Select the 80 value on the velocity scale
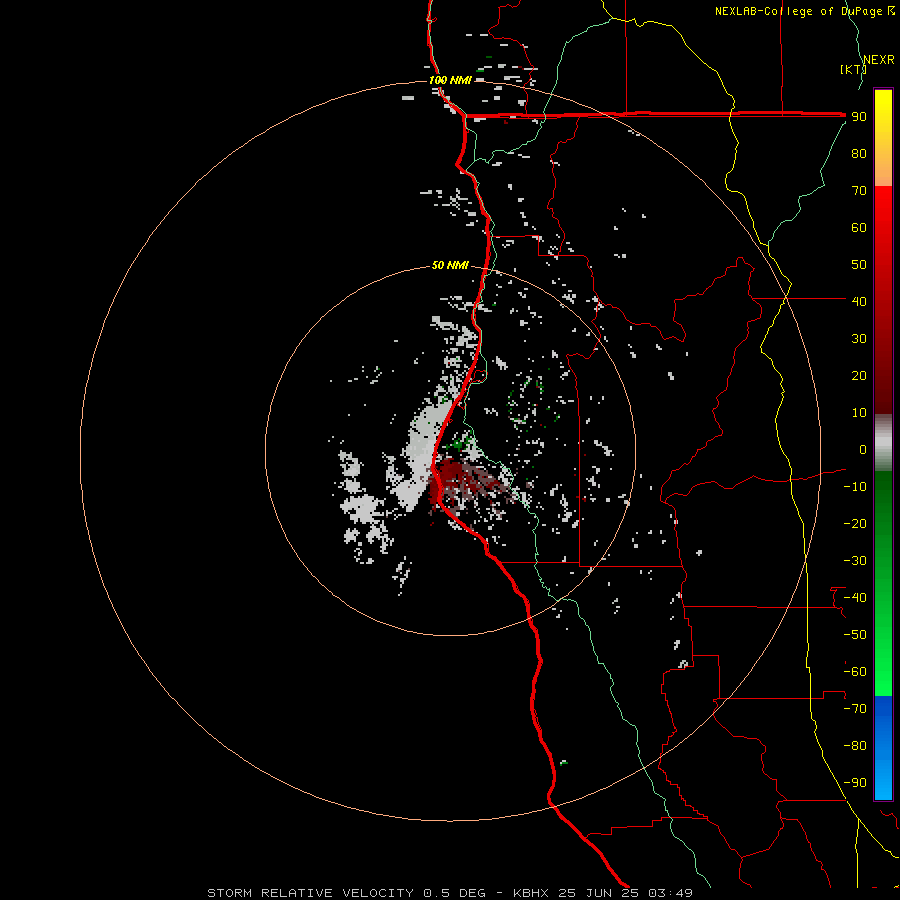This screenshot has width=900, height=900. tap(859, 153)
